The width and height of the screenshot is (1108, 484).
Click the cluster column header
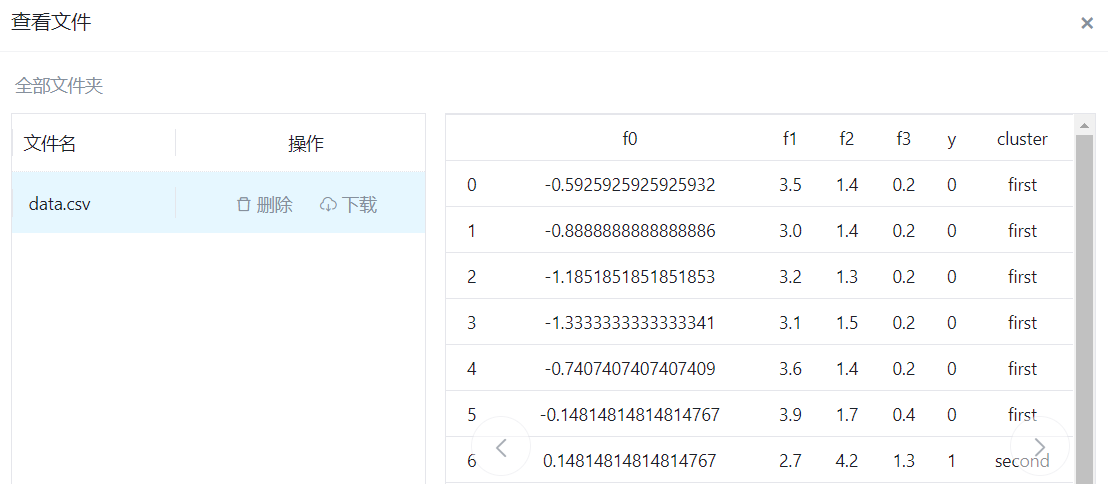(x=1022, y=139)
